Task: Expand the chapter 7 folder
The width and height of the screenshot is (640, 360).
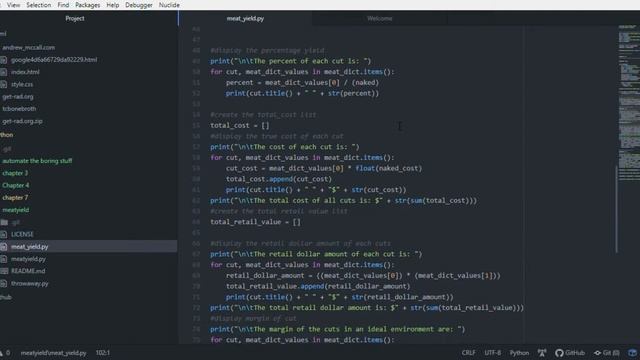Action: point(15,198)
